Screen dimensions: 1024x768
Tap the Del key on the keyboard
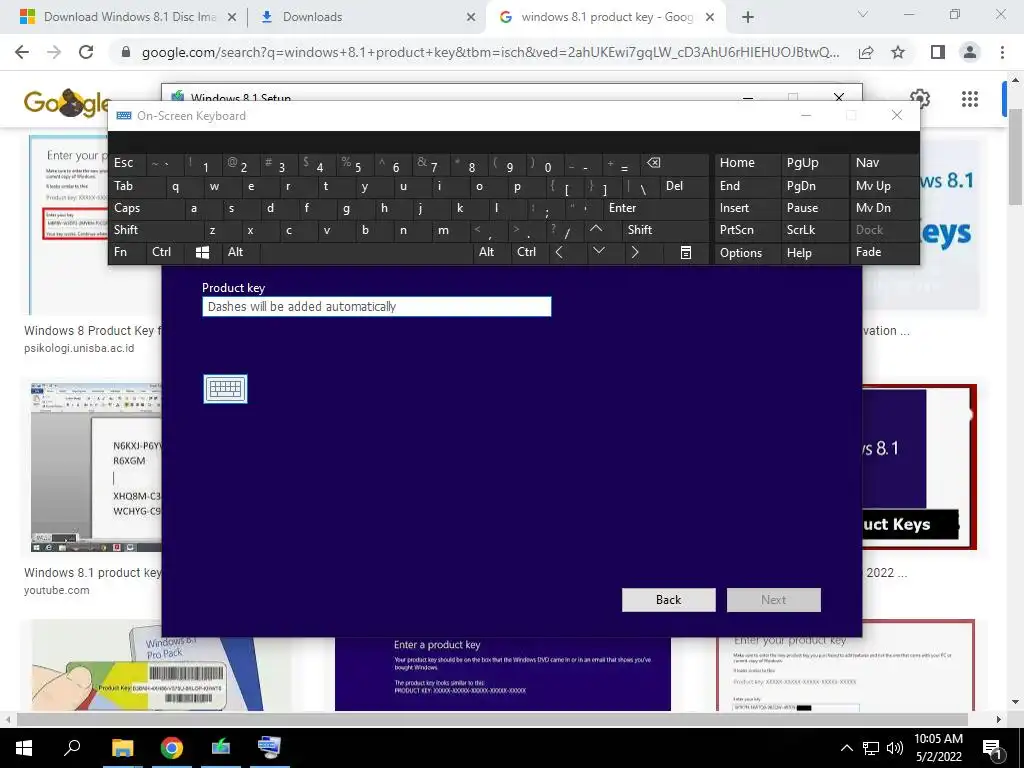tap(684, 186)
